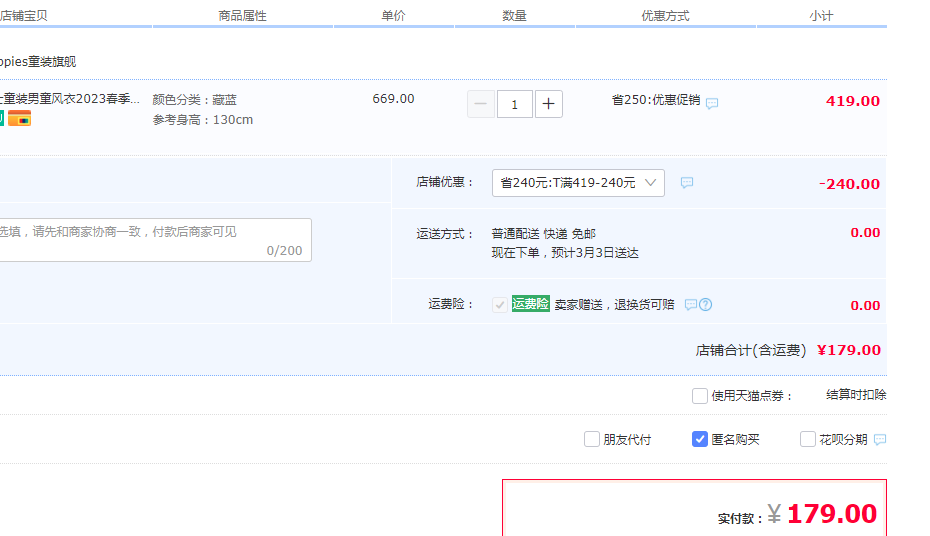This screenshot has height=536, width=930.
Task: Click the seller message text field
Action: [x=154, y=240]
